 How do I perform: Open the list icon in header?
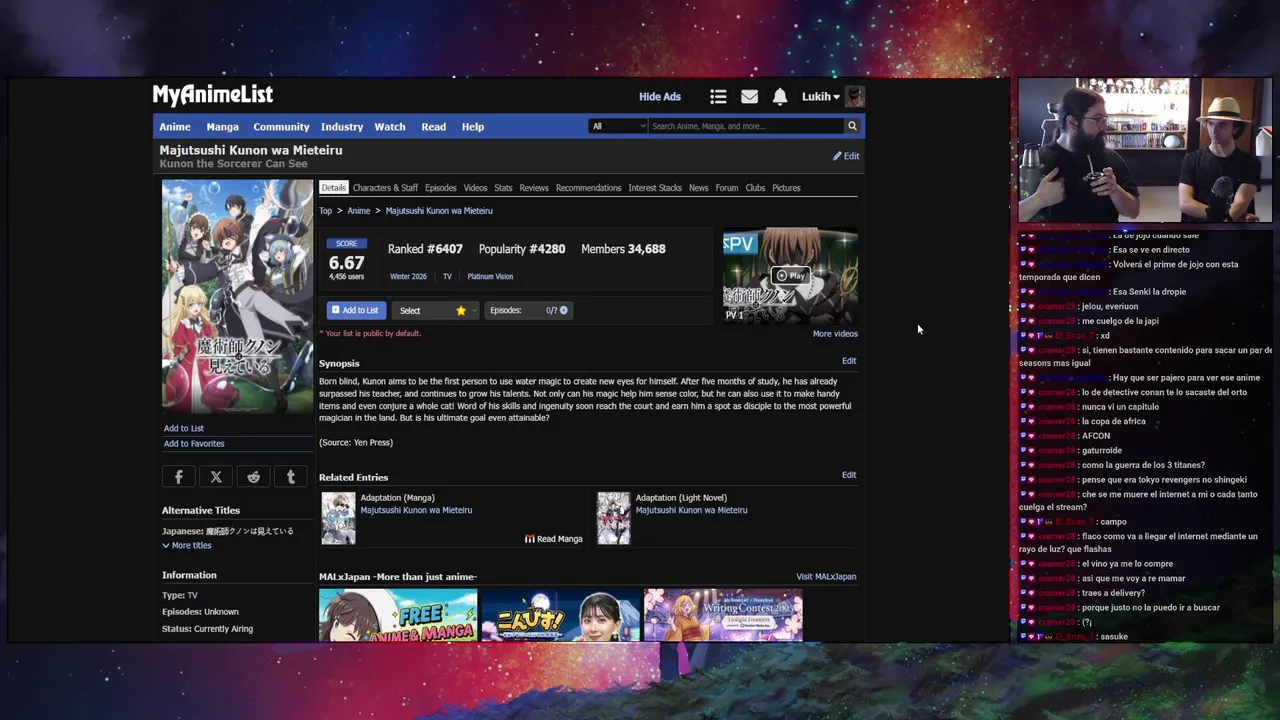point(718,97)
